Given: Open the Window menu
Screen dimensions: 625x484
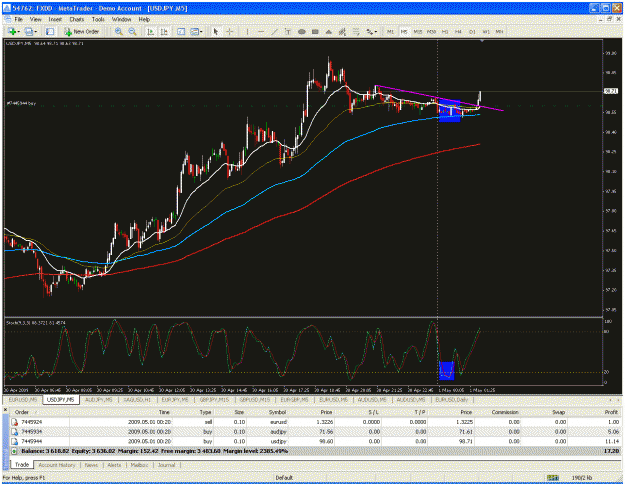Looking at the screenshot, I should pos(121,19).
